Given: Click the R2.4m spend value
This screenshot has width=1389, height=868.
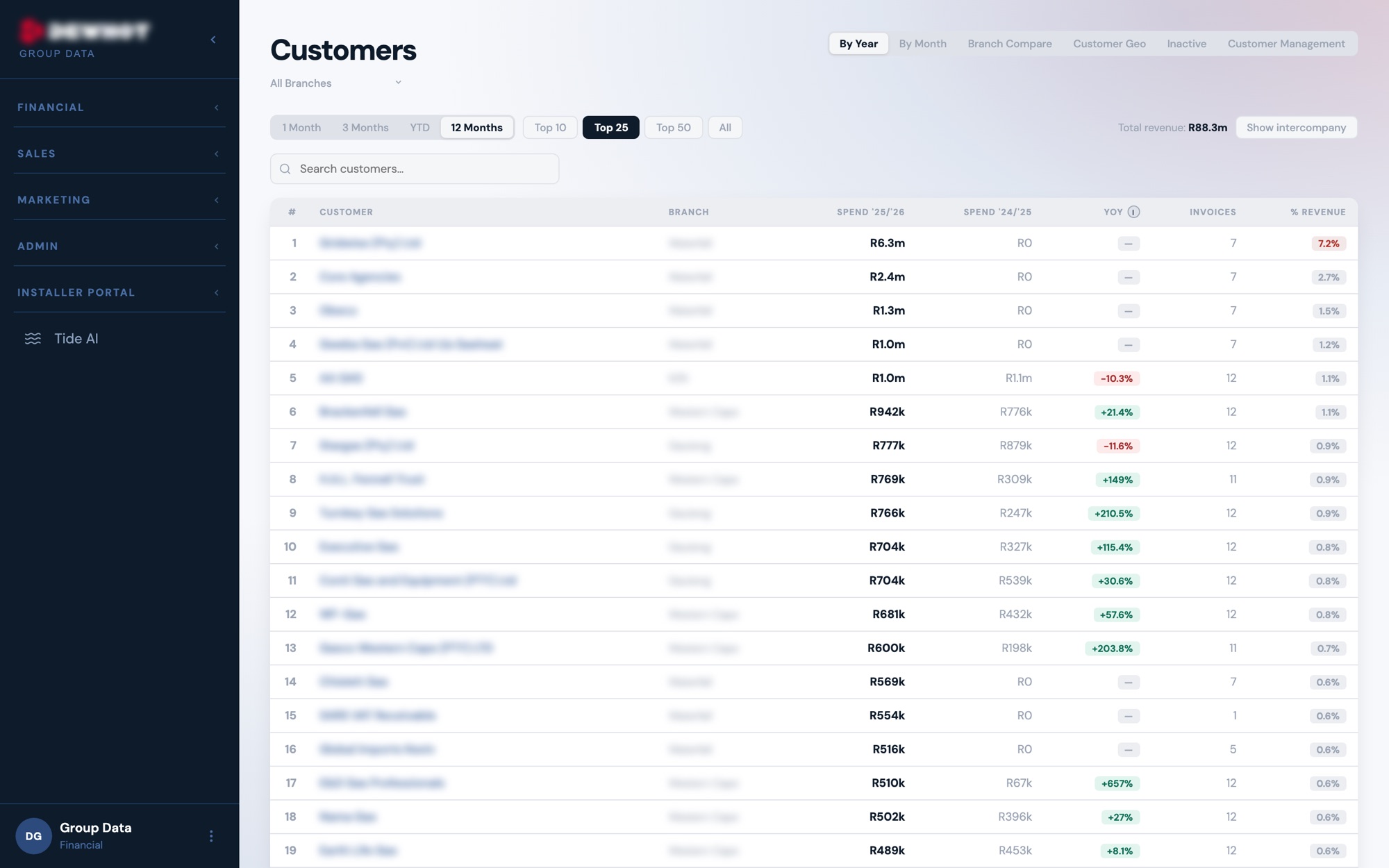Looking at the screenshot, I should click(887, 276).
